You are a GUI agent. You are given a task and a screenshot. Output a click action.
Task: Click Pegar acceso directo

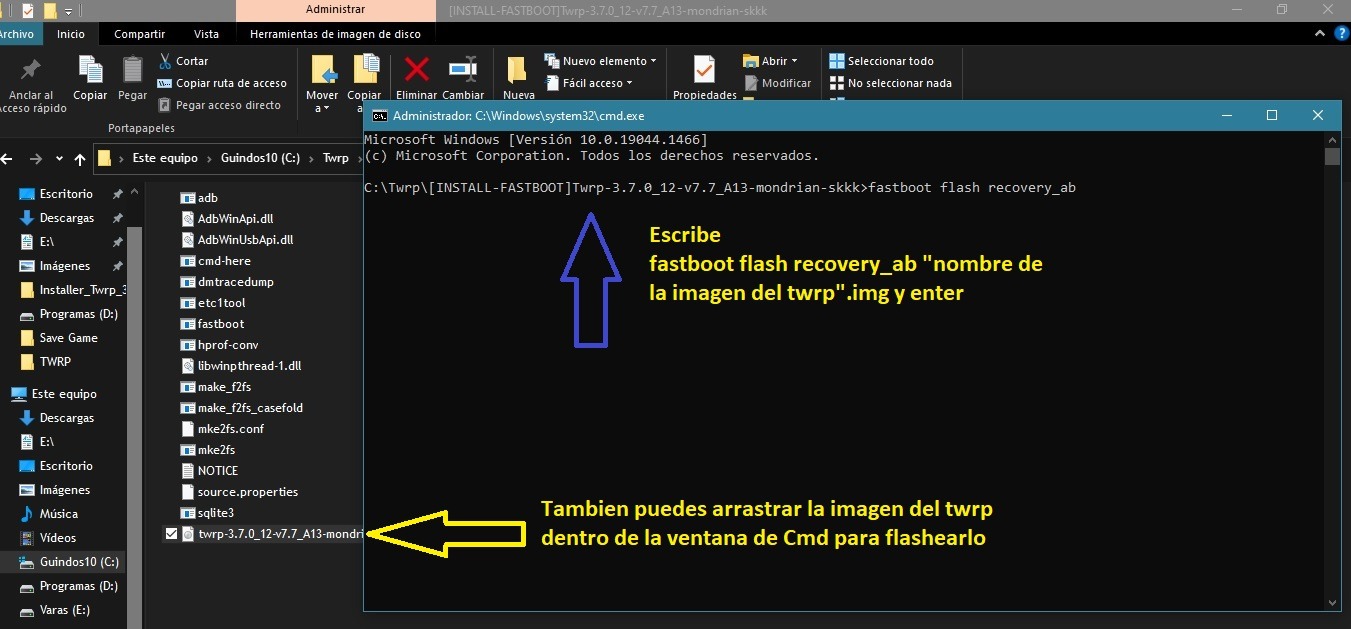219,105
